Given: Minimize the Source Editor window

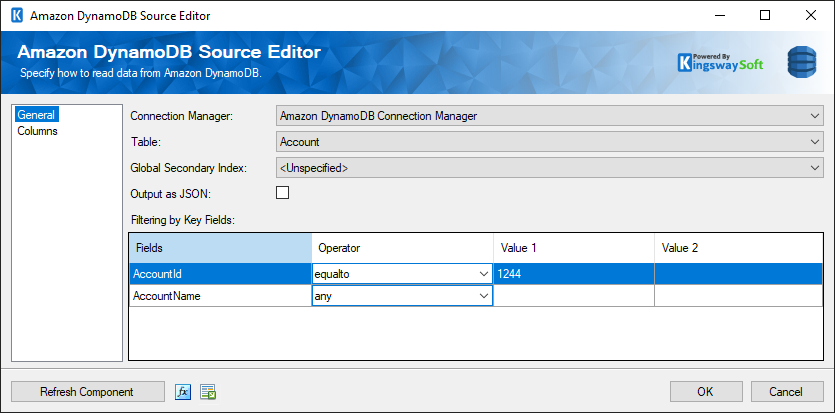Looking at the screenshot, I should 719,15.
